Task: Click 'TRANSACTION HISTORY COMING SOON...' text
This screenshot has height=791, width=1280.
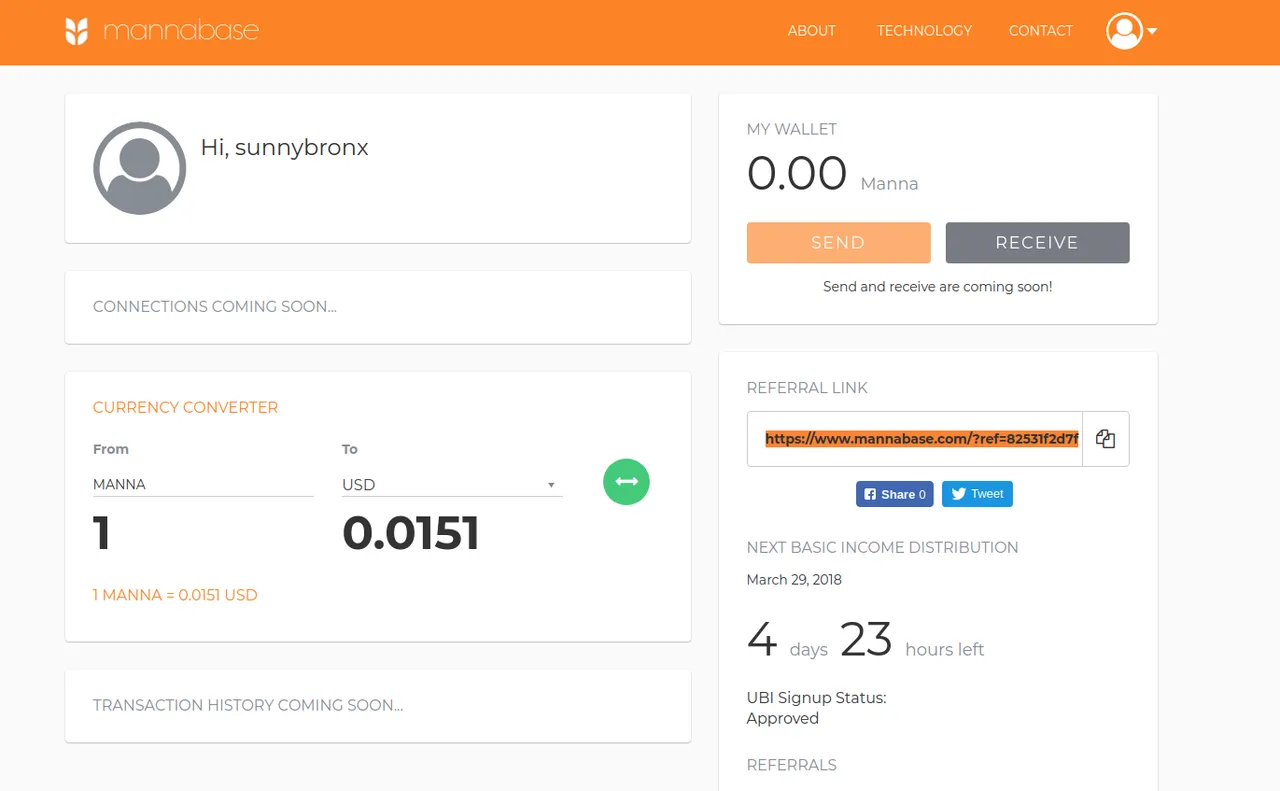Action: click(x=248, y=706)
